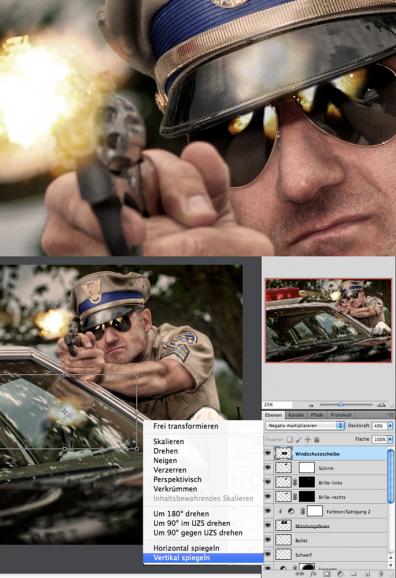Image resolution: width=396 pixels, height=578 pixels.
Task: Open the Protokoll tab
Action: pyautogui.click(x=341, y=415)
